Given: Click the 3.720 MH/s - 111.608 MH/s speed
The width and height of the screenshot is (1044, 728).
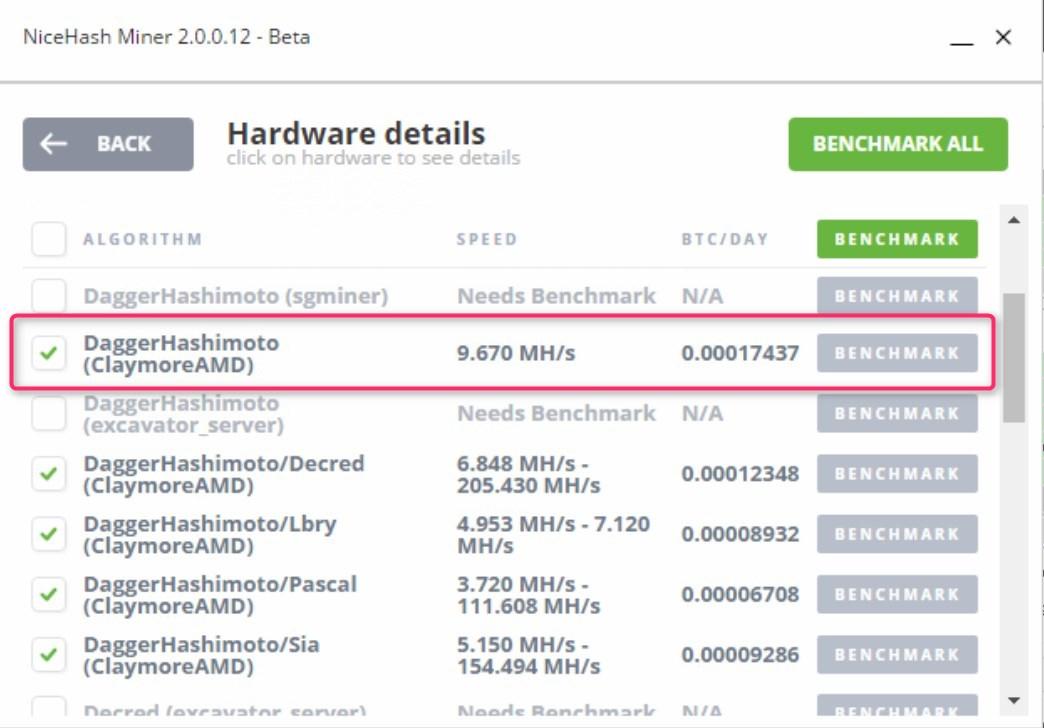Looking at the screenshot, I should [x=528, y=595].
